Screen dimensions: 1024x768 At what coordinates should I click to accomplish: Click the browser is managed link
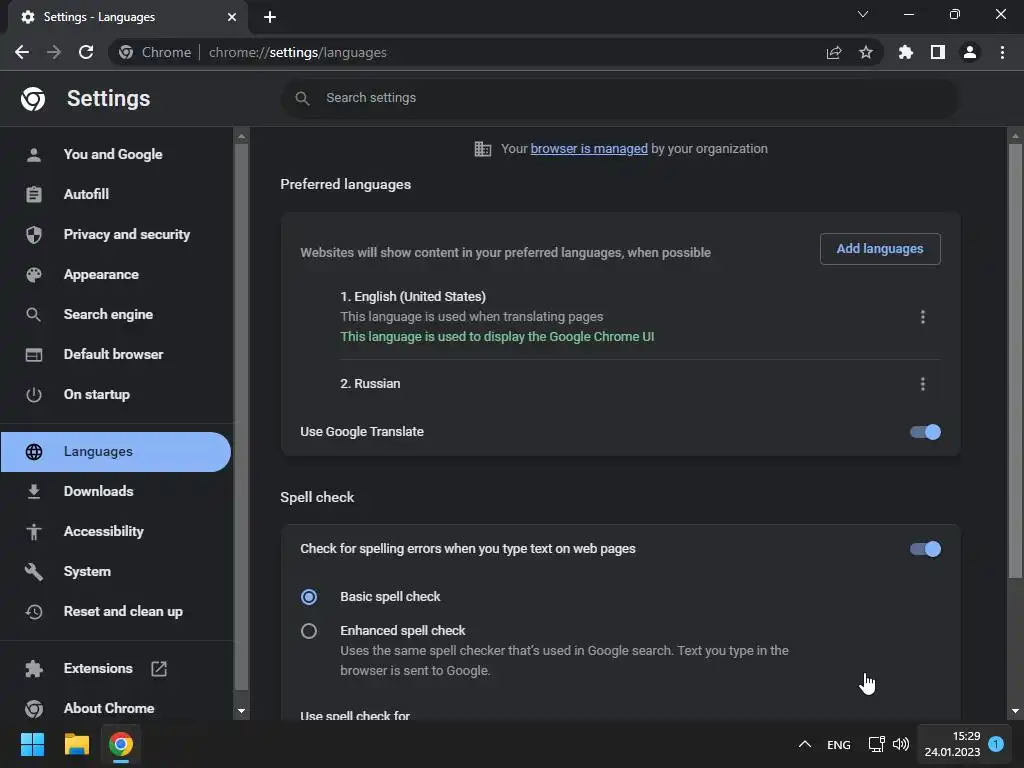pyautogui.click(x=589, y=149)
